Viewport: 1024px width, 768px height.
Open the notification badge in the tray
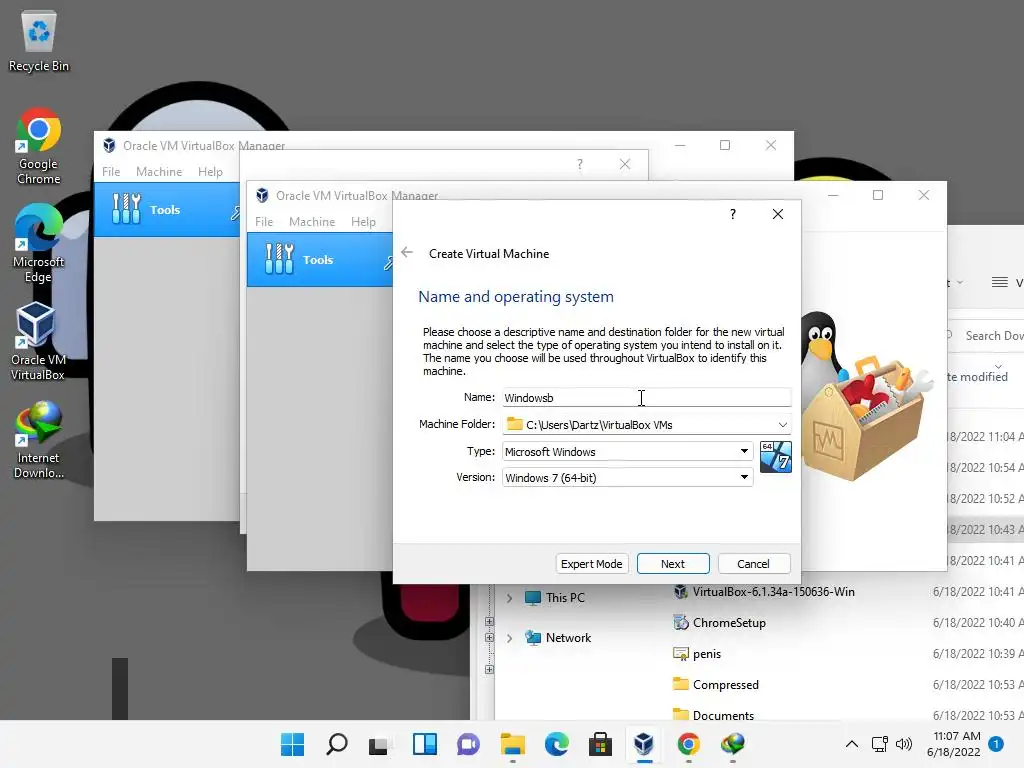996,744
